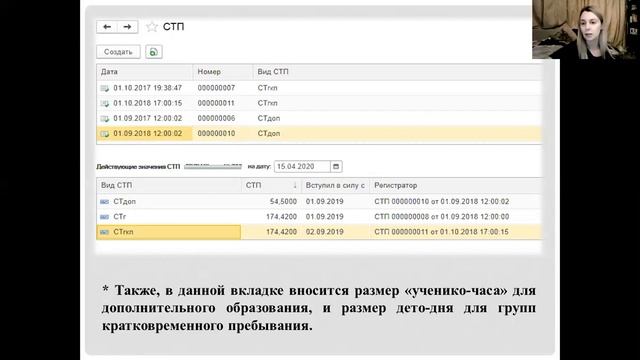
Task: Click registrator СТП 000000011 от 01.10.2018
Action: (442, 231)
